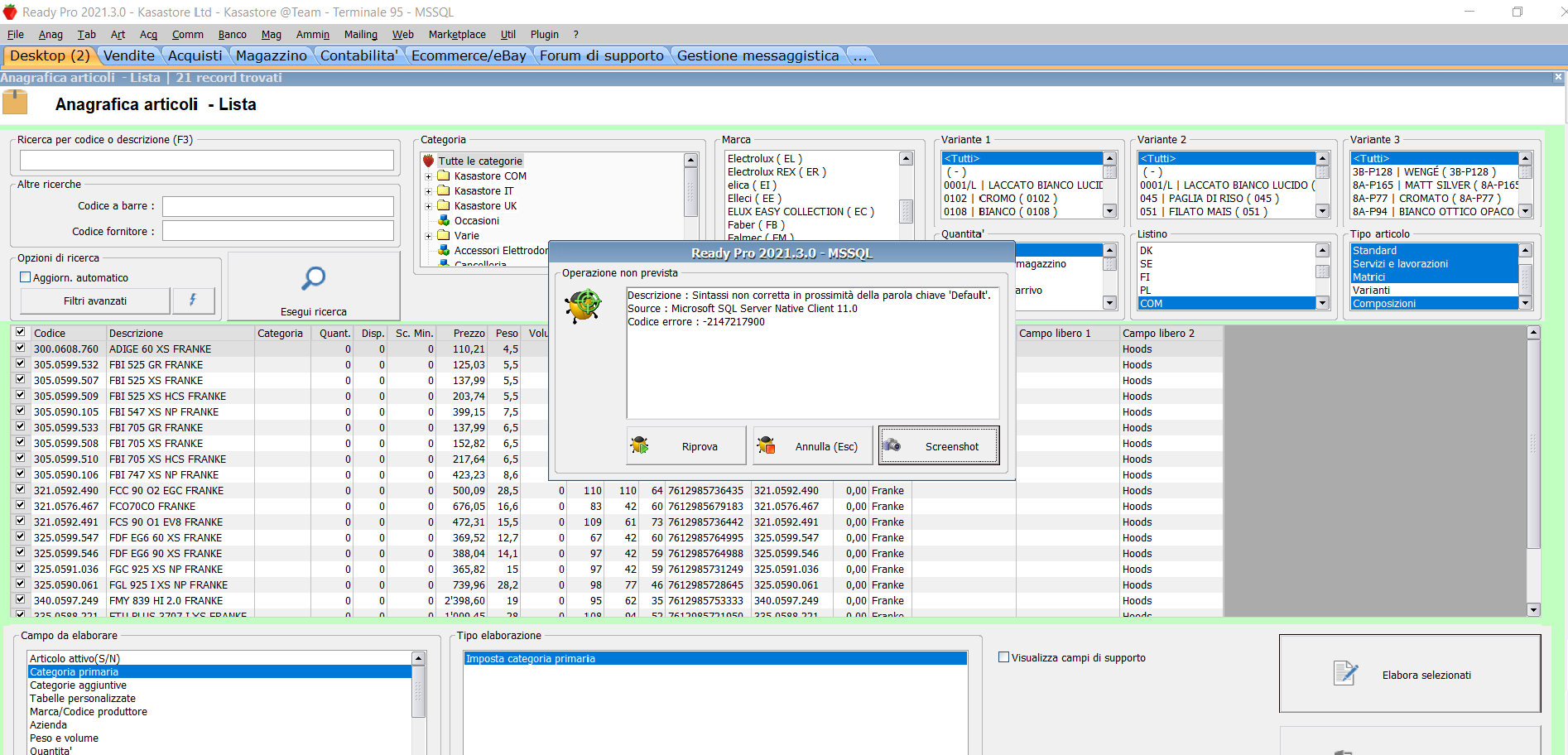Select Tutte le categorie root item
Screen dimensions: 1568x755
(x=480, y=161)
